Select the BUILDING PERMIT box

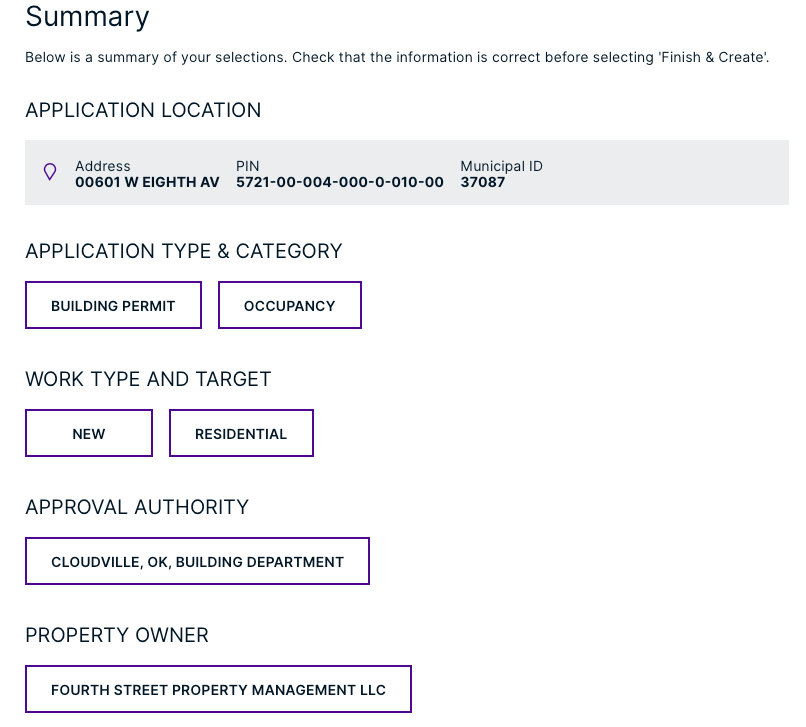coord(113,305)
